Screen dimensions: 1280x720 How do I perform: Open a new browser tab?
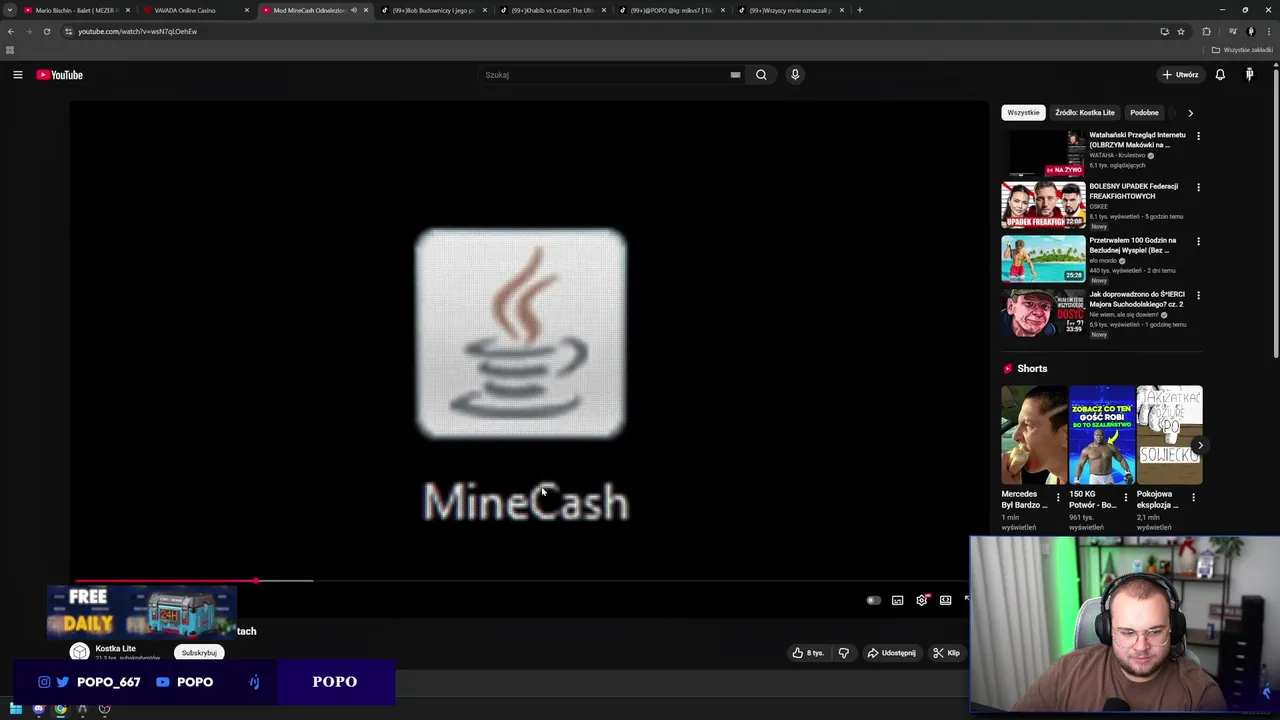coord(859,10)
